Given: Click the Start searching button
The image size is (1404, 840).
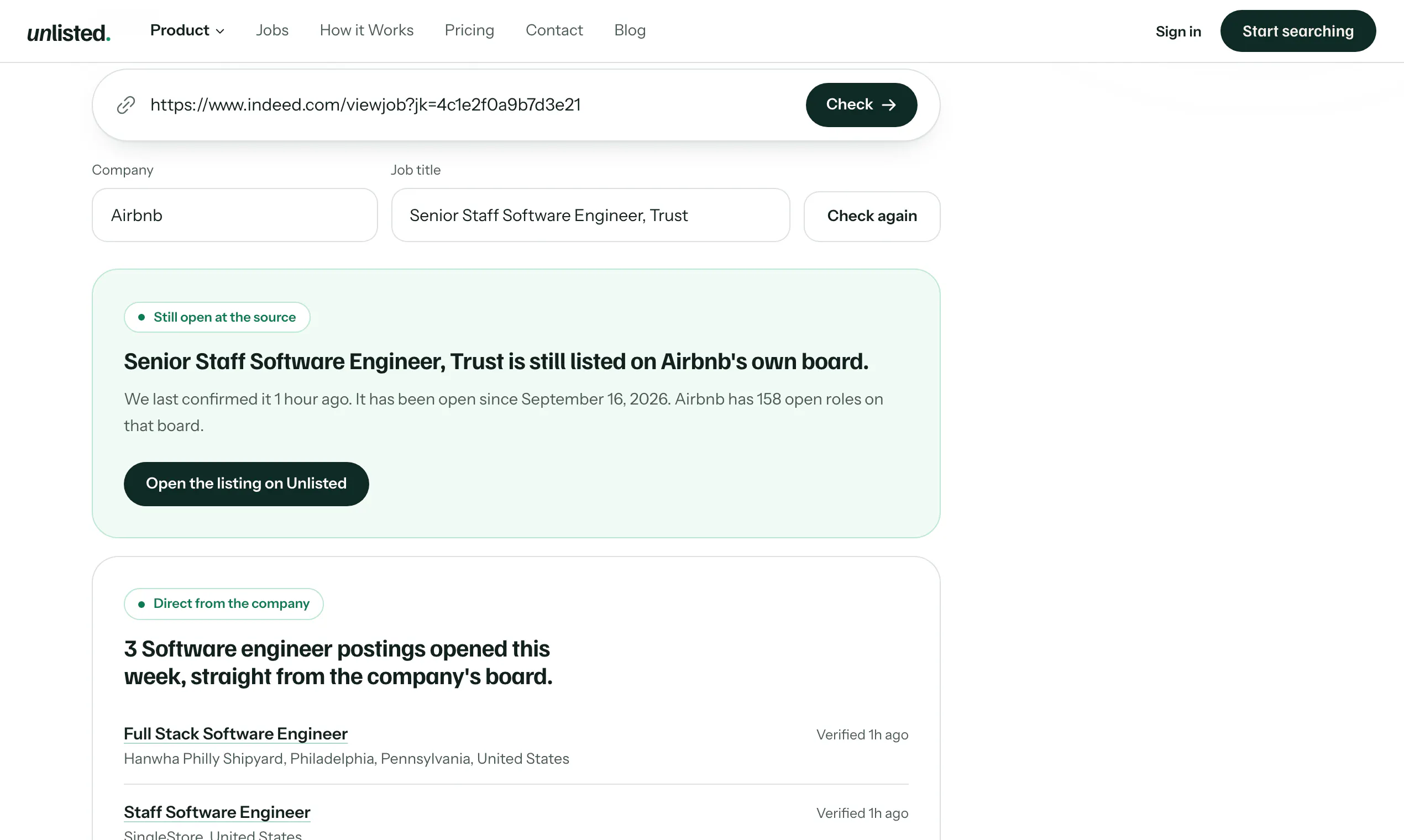Looking at the screenshot, I should (x=1297, y=31).
